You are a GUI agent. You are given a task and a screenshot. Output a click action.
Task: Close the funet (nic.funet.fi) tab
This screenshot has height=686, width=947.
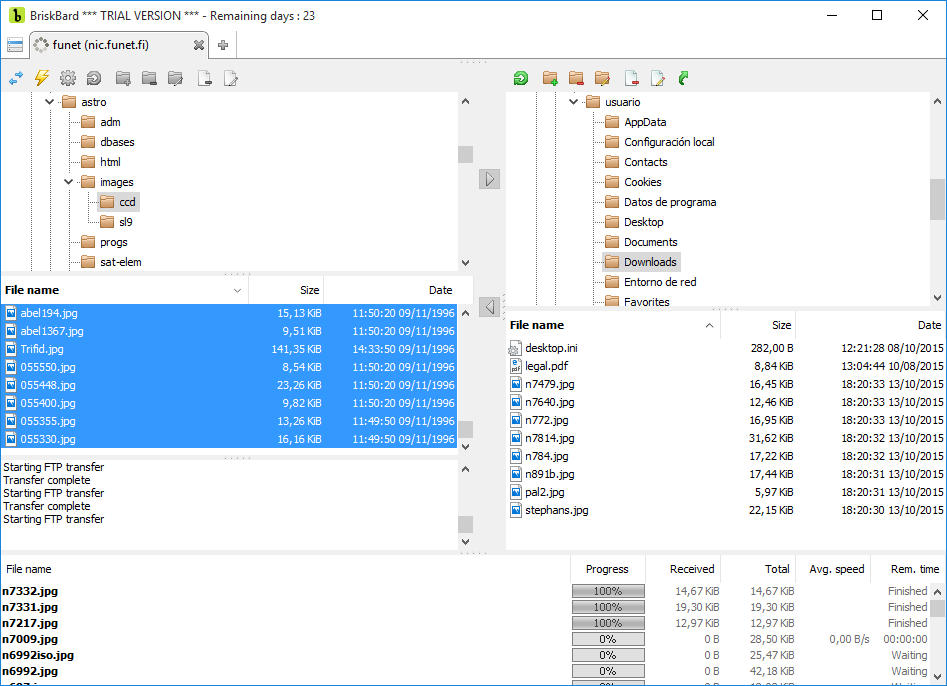point(198,45)
